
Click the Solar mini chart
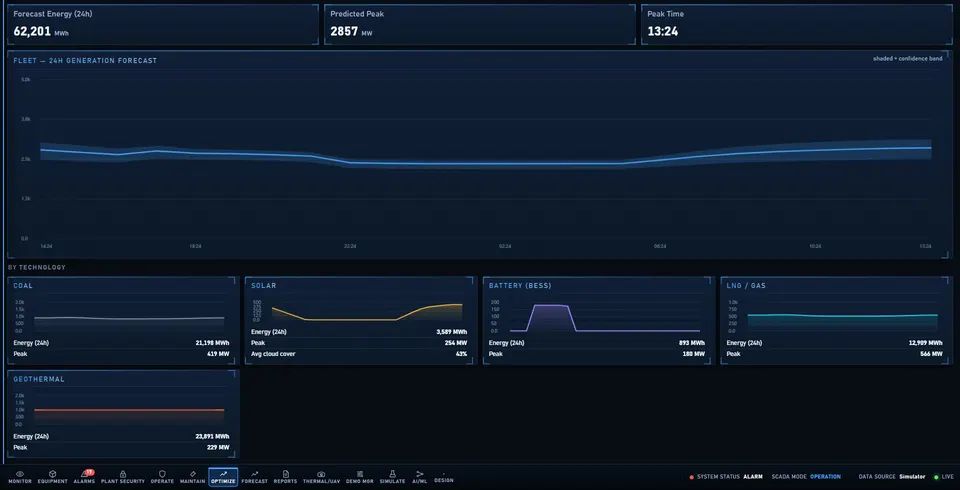coord(366,312)
